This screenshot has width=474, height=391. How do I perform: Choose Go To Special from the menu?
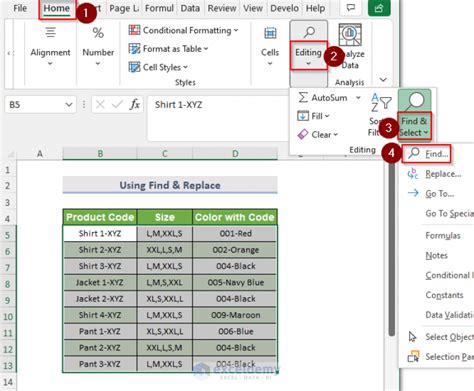tap(449, 213)
